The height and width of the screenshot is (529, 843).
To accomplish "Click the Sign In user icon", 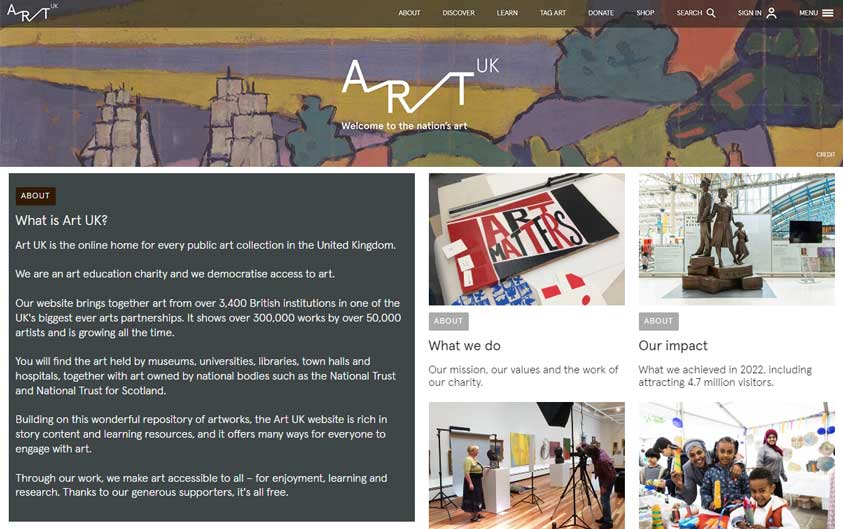I will 771,13.
